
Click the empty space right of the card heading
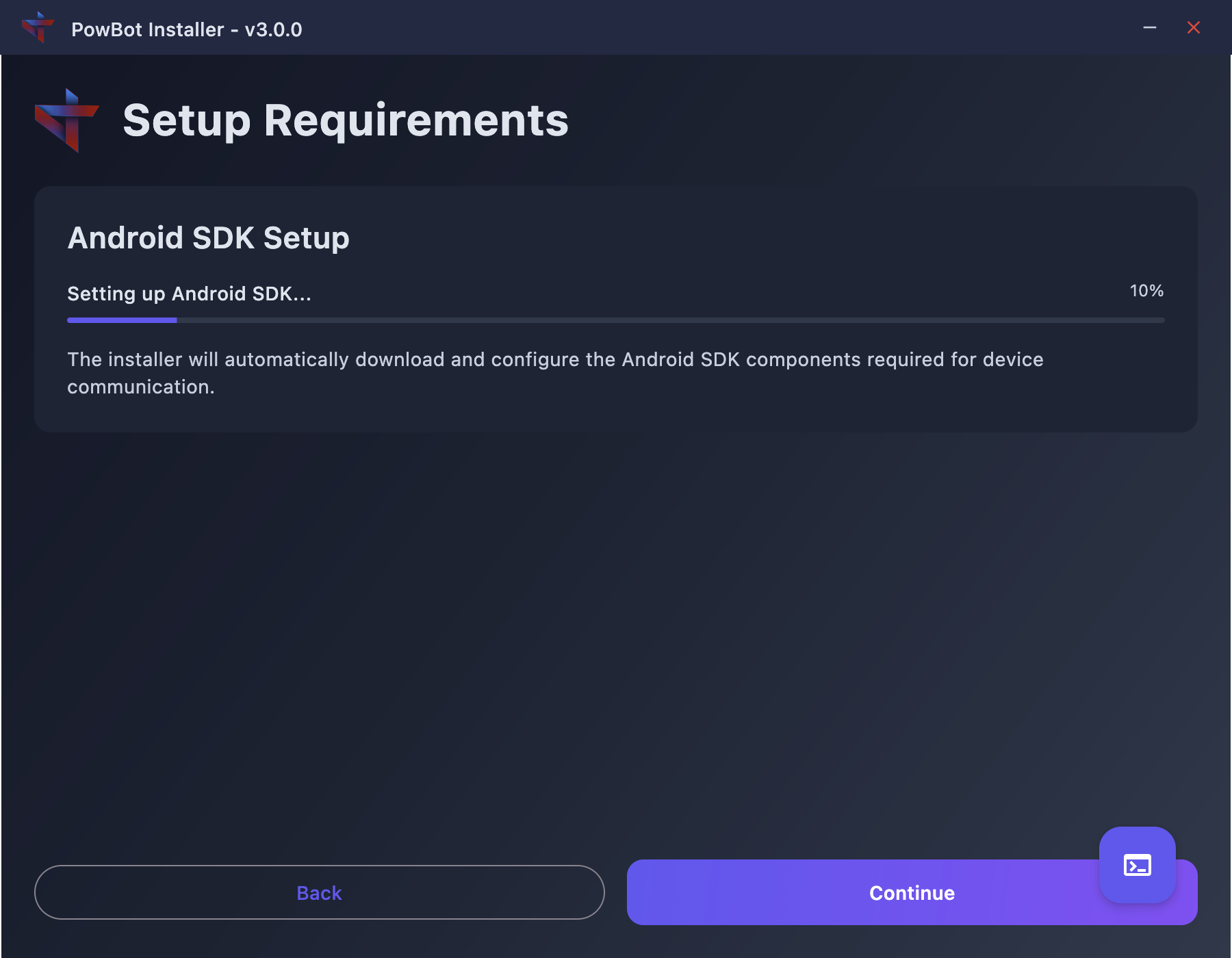click(x=753, y=238)
